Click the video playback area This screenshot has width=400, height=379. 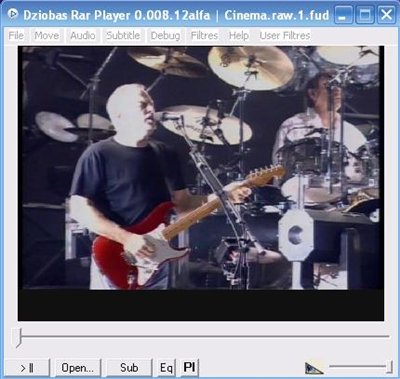click(x=201, y=183)
